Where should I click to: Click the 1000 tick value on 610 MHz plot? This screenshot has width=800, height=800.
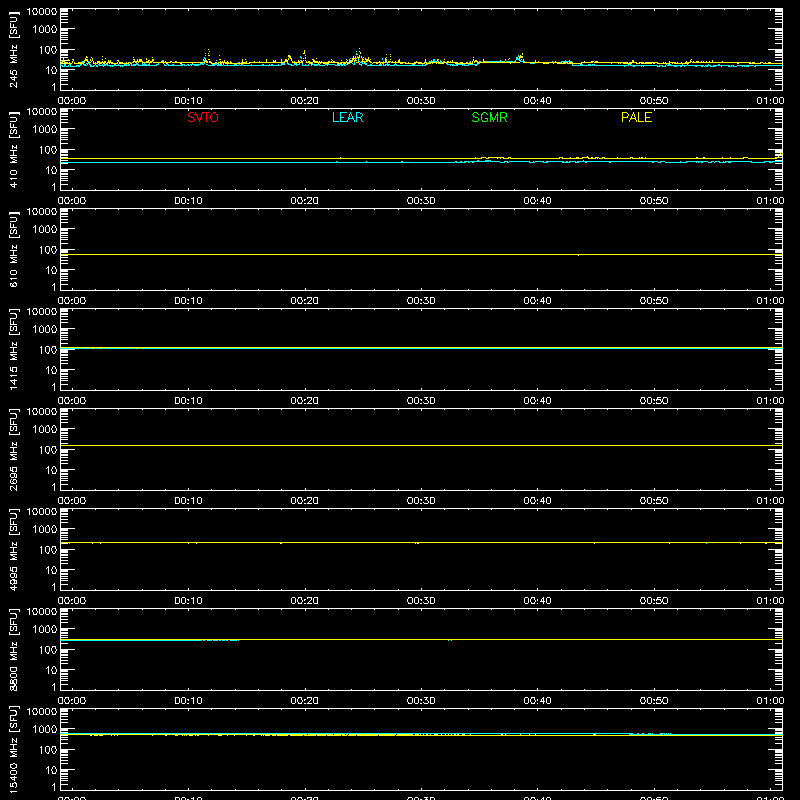tap(45, 230)
